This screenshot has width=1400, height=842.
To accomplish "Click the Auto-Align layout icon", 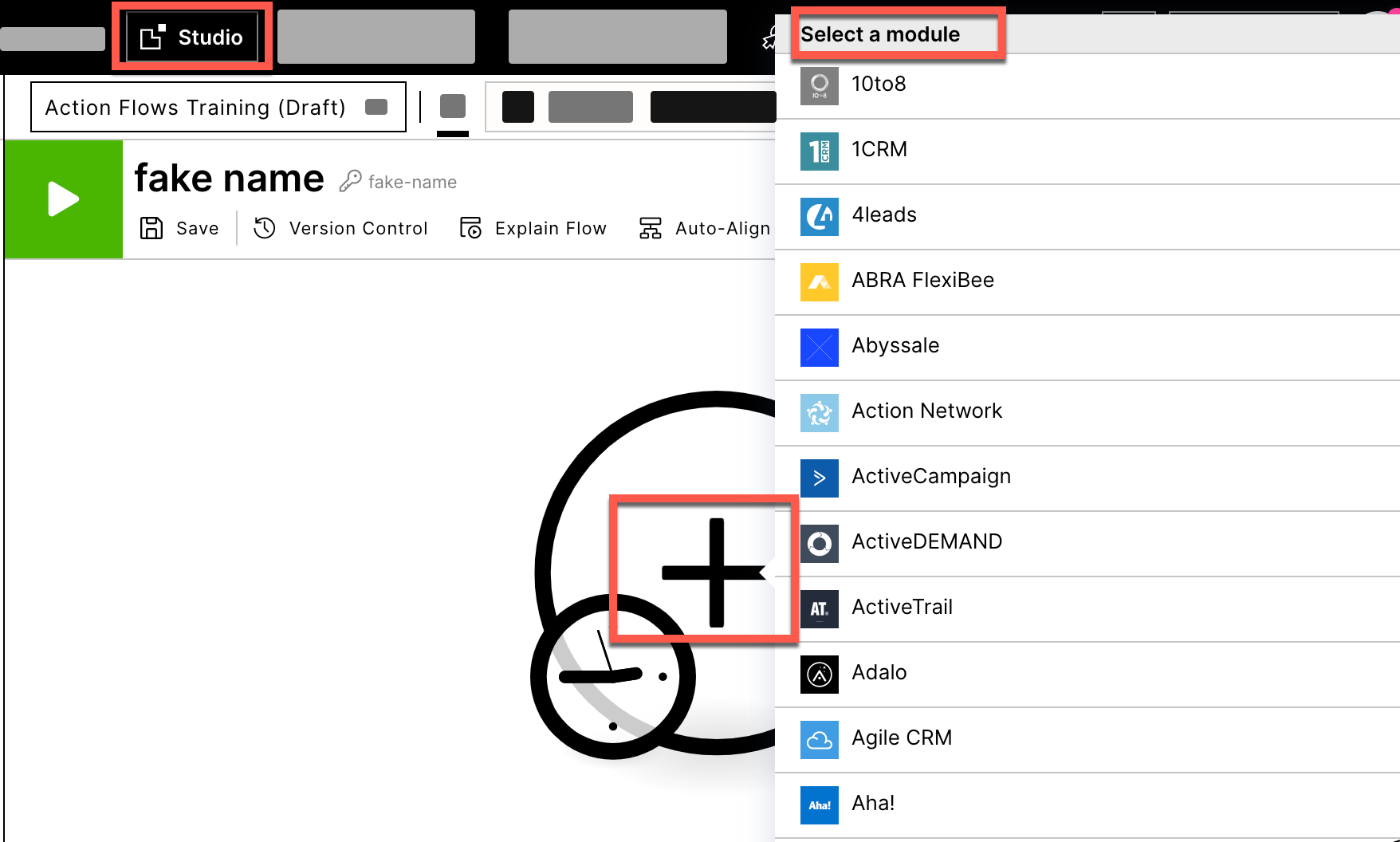I will 651,228.
